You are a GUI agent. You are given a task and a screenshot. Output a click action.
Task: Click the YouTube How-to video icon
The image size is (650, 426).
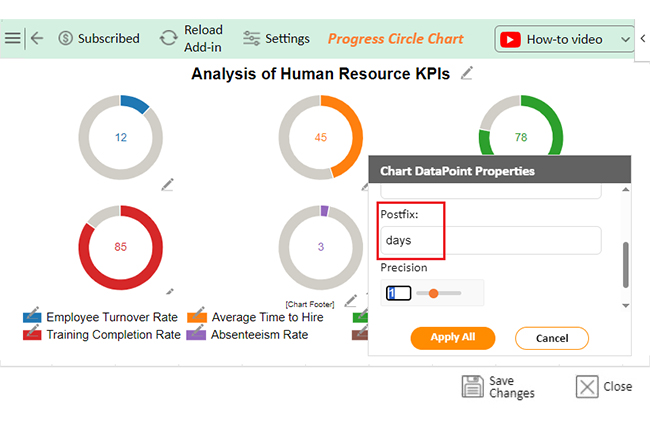coord(510,40)
